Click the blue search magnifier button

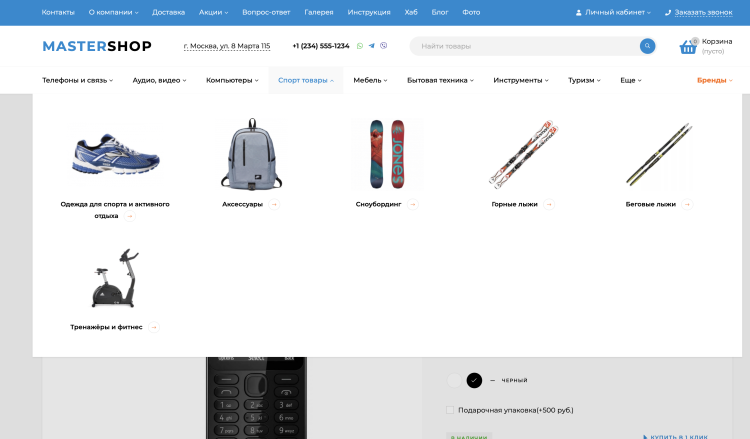pos(647,46)
